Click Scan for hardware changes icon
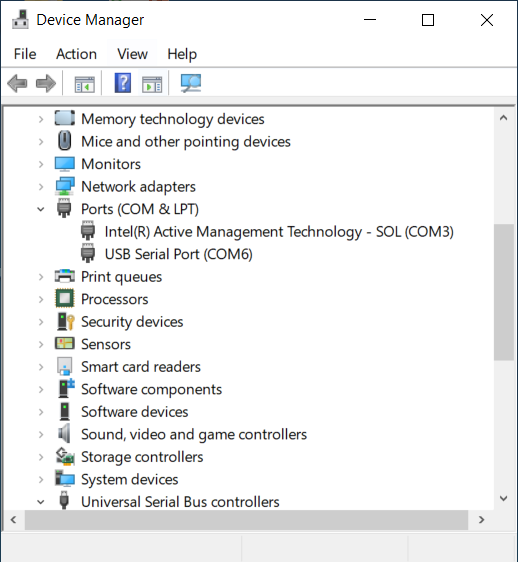Image resolution: width=518 pixels, height=562 pixels. 191,83
